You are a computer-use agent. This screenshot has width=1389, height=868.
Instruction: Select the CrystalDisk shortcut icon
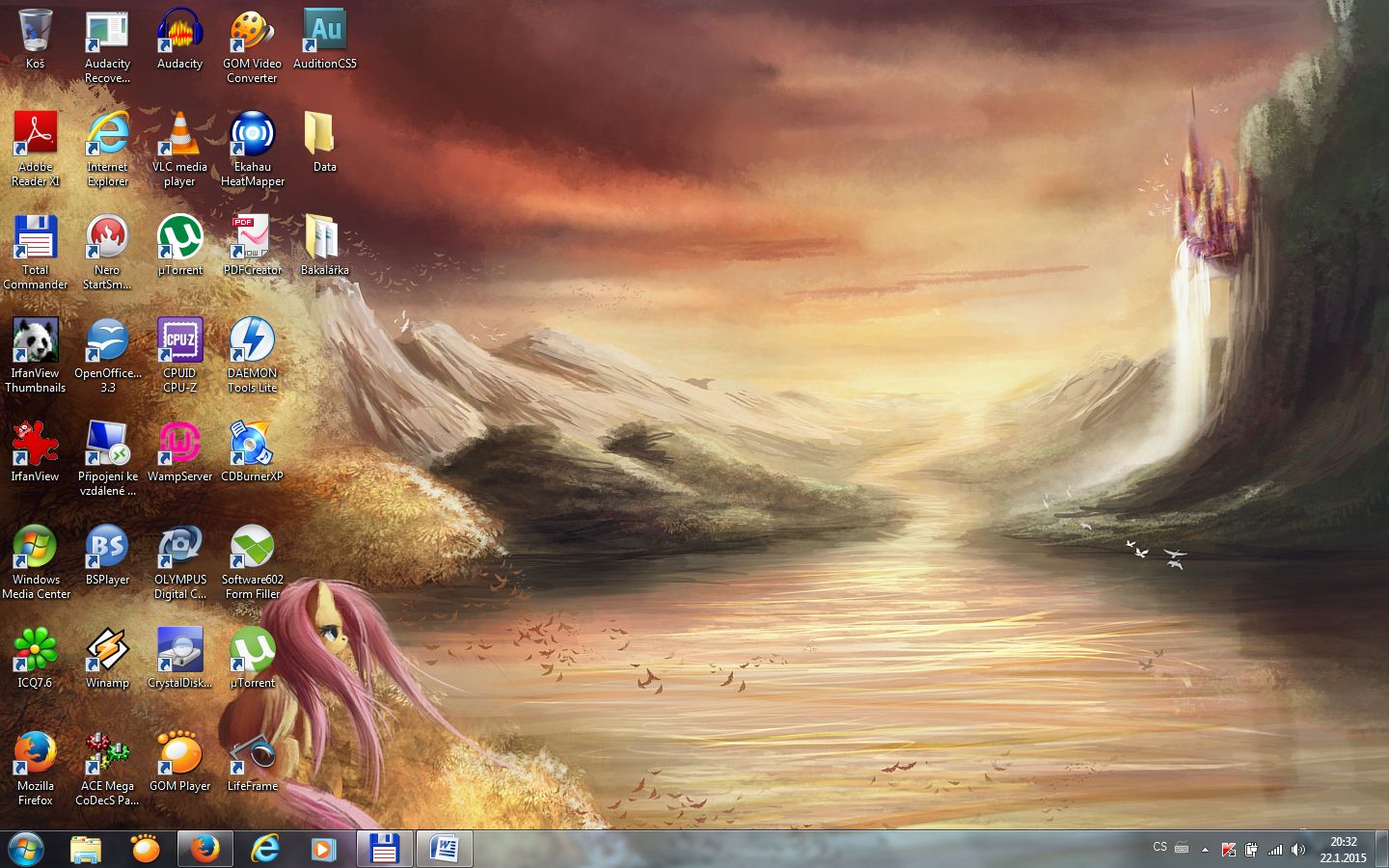click(x=179, y=659)
